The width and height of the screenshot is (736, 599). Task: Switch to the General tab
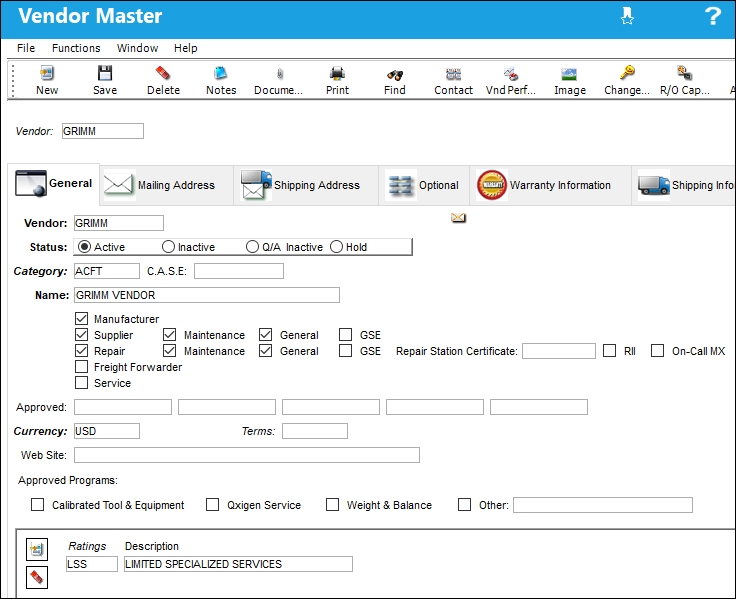[x=54, y=184]
